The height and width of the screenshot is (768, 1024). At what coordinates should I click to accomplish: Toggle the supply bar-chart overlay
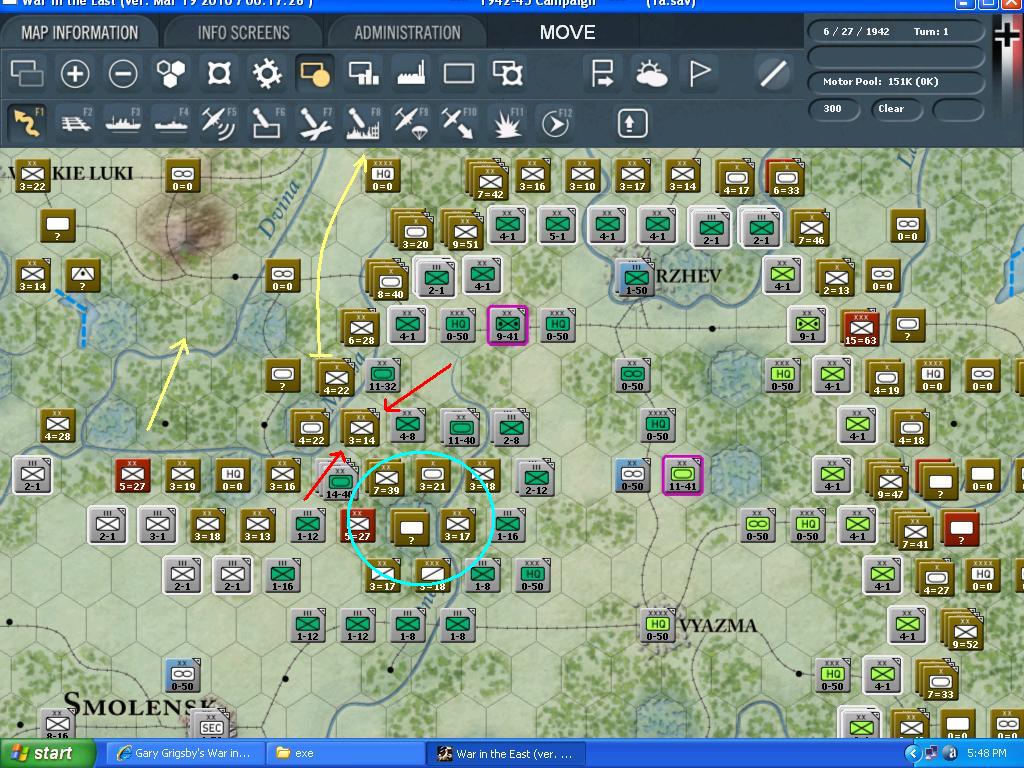pyautogui.click(x=363, y=73)
